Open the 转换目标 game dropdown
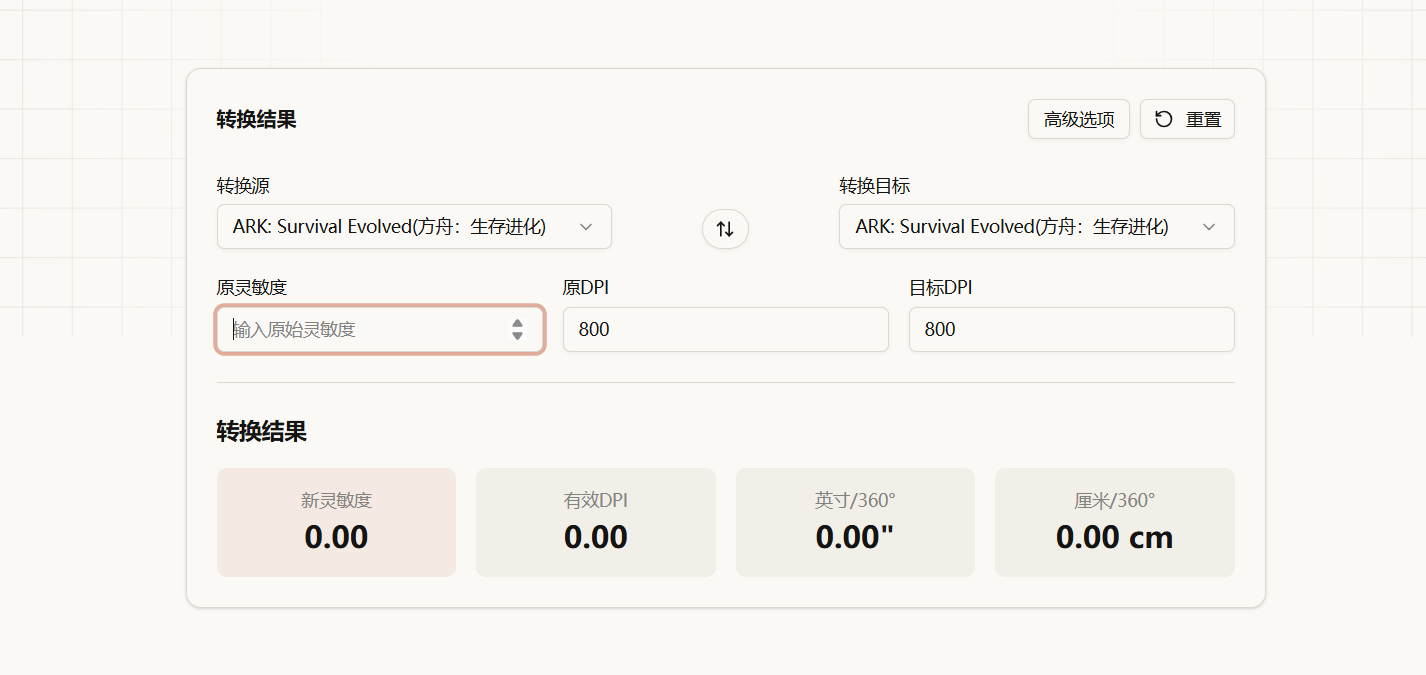The image size is (1426, 675). coord(1020,227)
